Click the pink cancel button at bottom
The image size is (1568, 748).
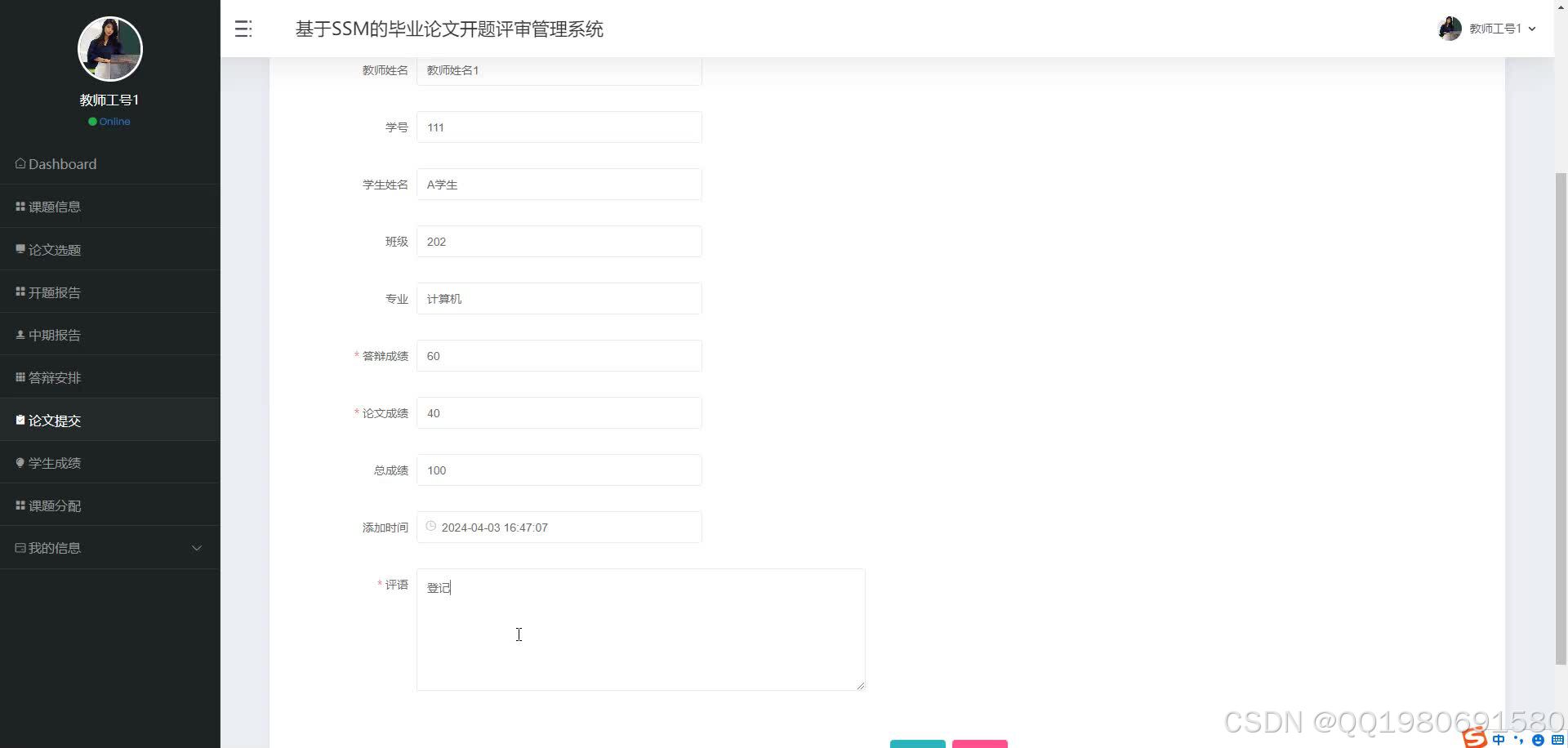[979, 744]
